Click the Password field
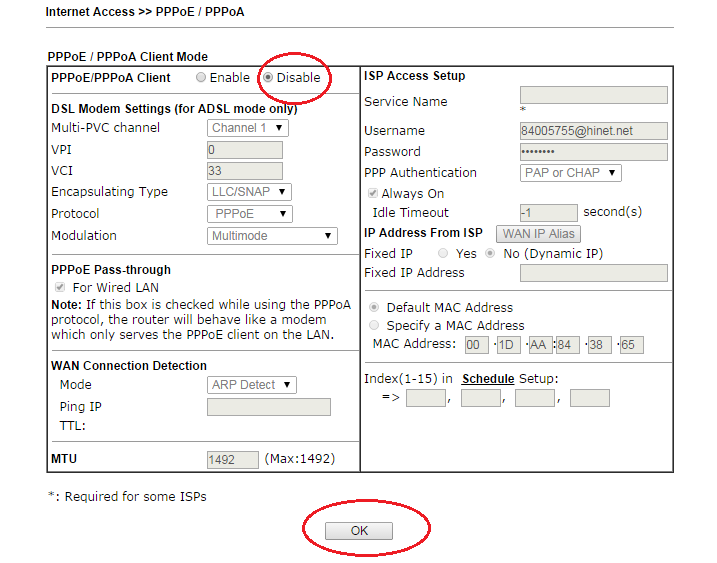The width and height of the screenshot is (717, 563). pyautogui.click(x=593, y=152)
